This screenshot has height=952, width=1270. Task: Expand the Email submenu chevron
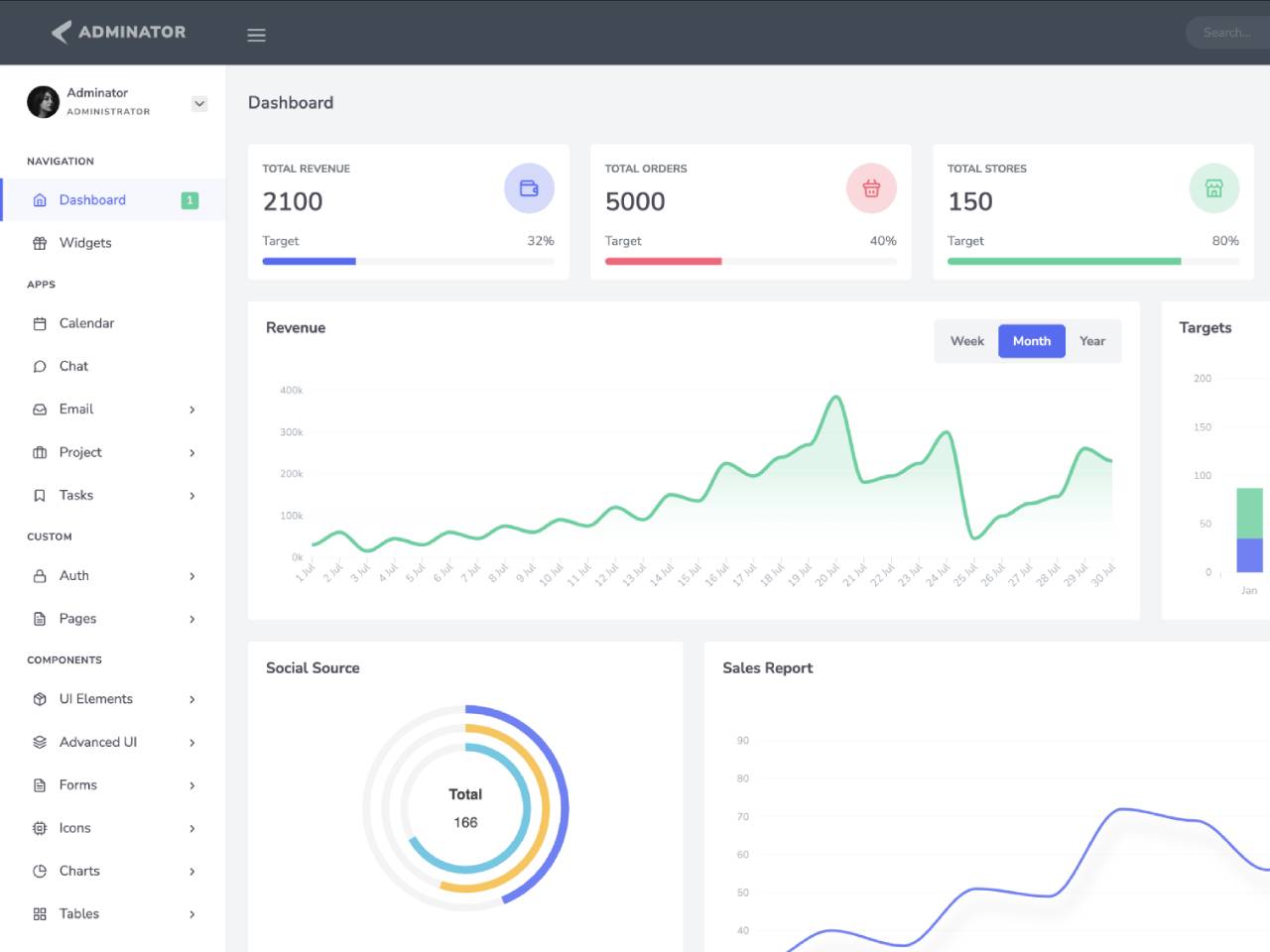tap(192, 410)
